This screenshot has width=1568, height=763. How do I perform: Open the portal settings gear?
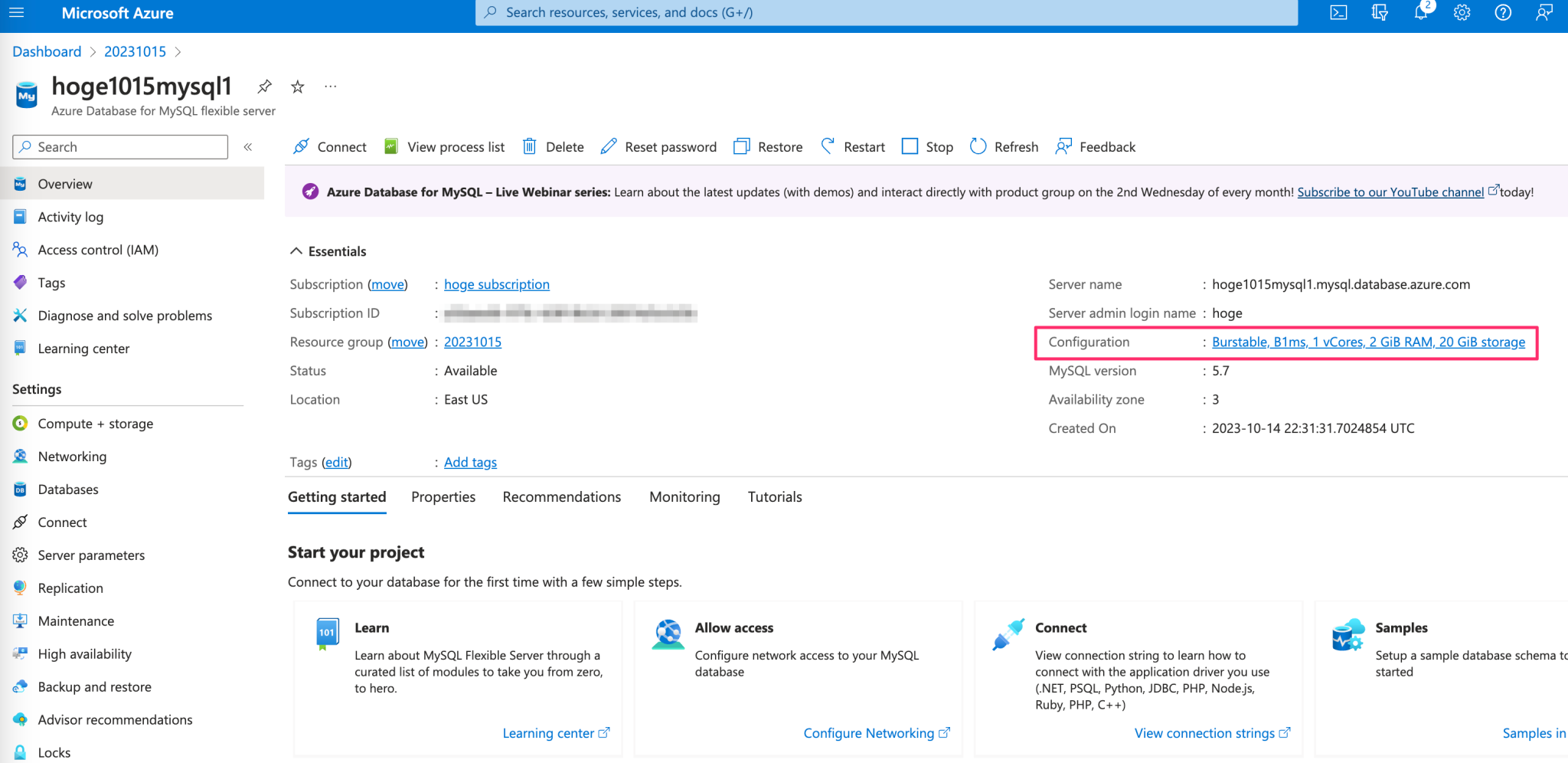pyautogui.click(x=1462, y=12)
